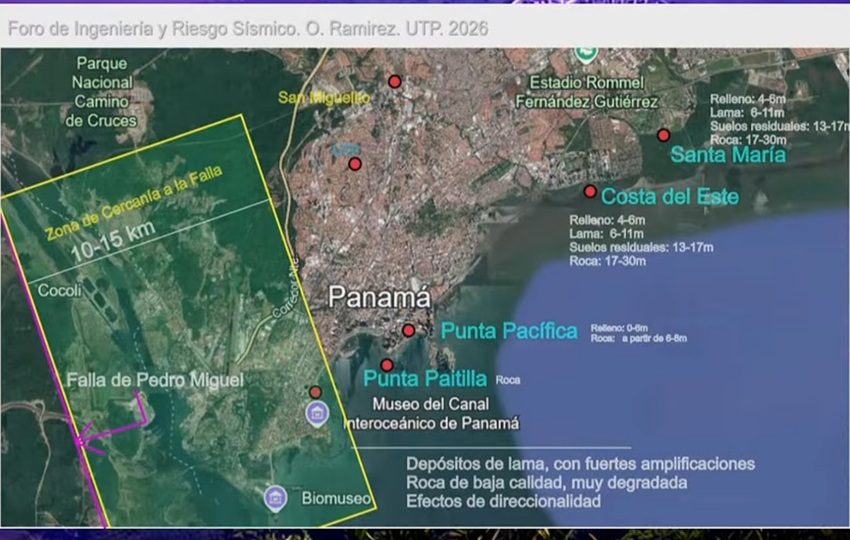Screen dimensions: 850x540
Task: Select the red dot above Punta Paitilla label
Action: (x=387, y=364)
